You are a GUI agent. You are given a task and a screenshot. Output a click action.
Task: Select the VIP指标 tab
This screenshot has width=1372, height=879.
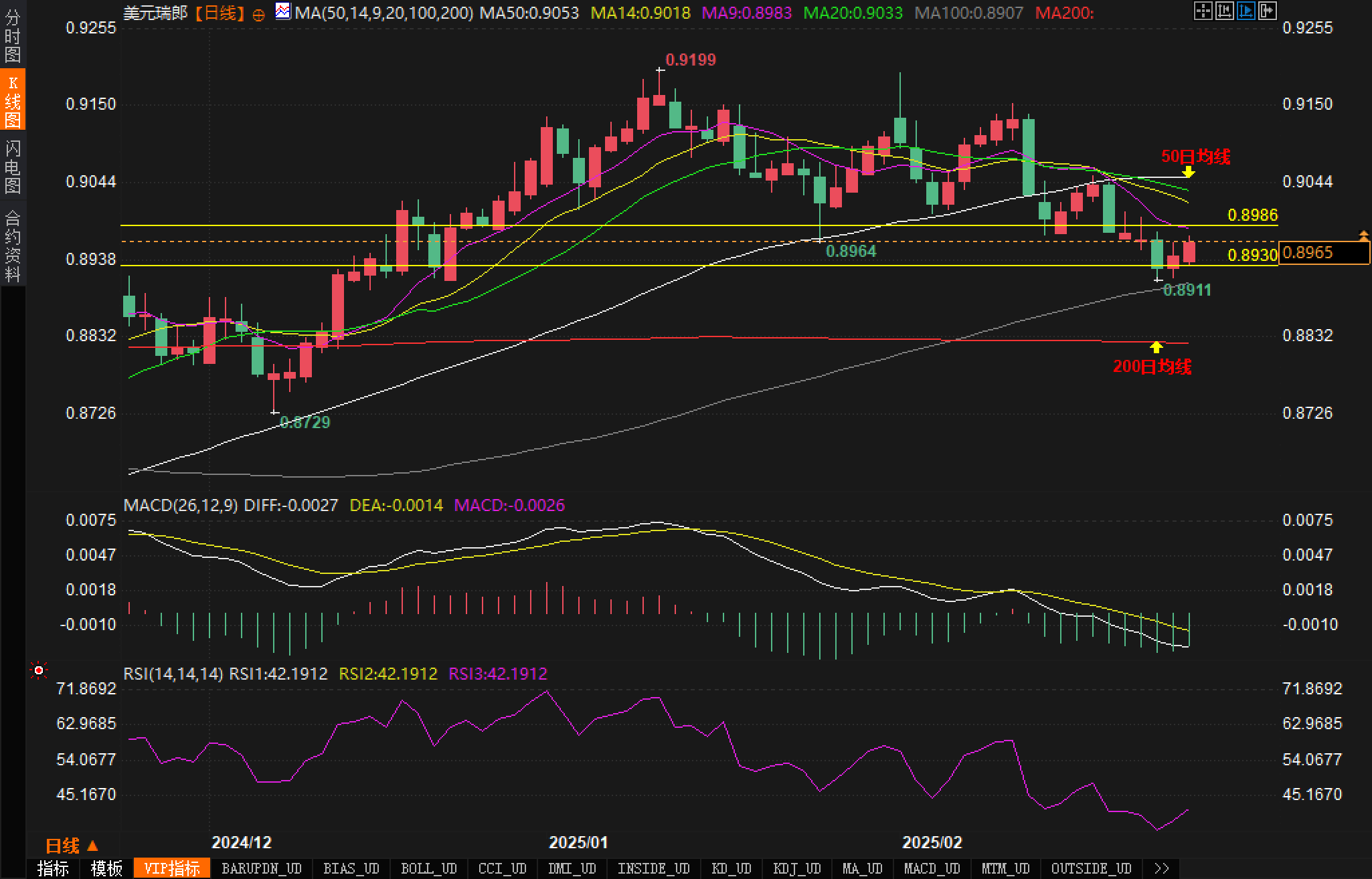pyautogui.click(x=173, y=868)
